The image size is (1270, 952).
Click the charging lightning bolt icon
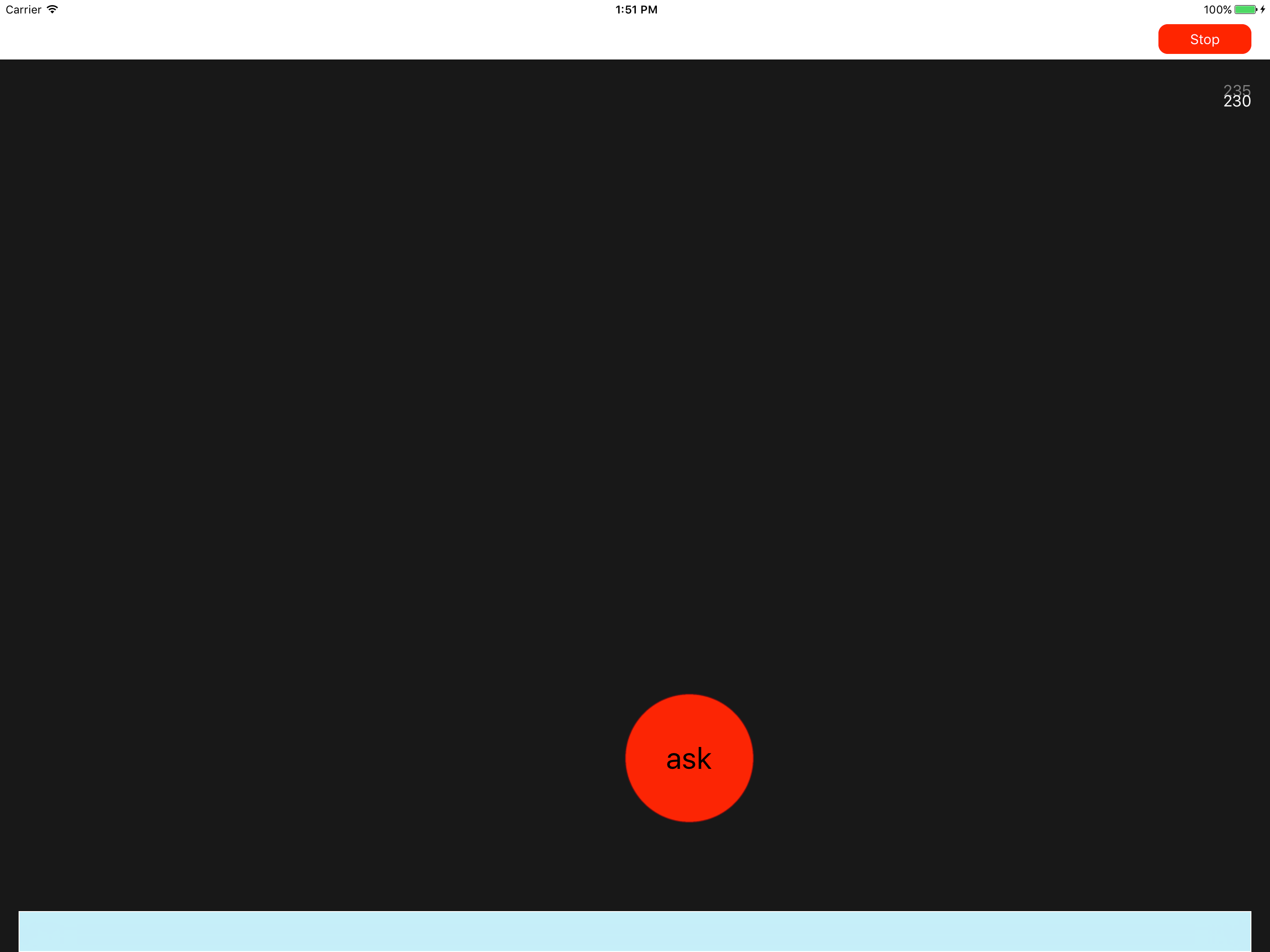point(1263,9)
